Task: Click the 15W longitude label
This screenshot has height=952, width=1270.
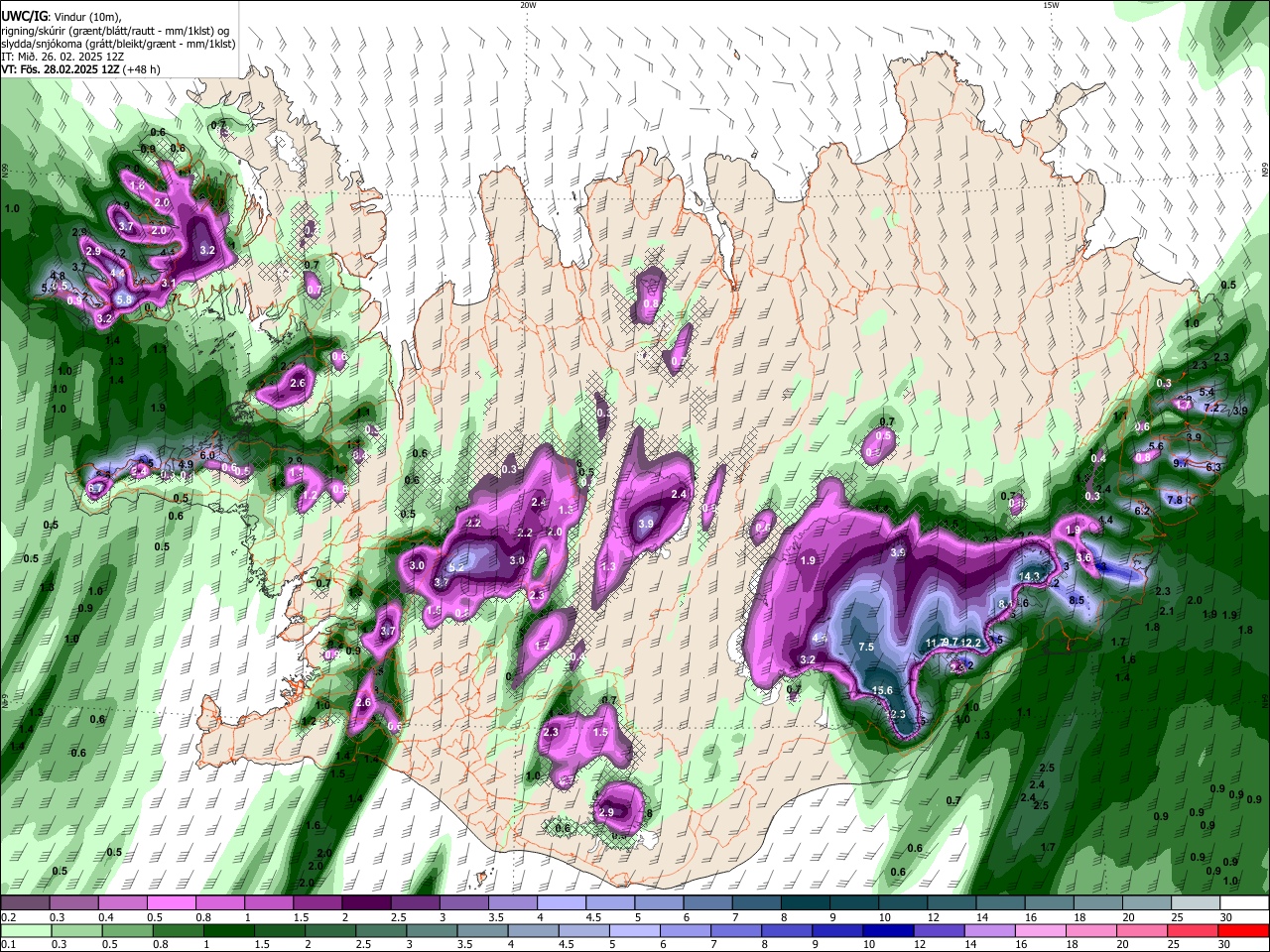Action: point(1050,5)
